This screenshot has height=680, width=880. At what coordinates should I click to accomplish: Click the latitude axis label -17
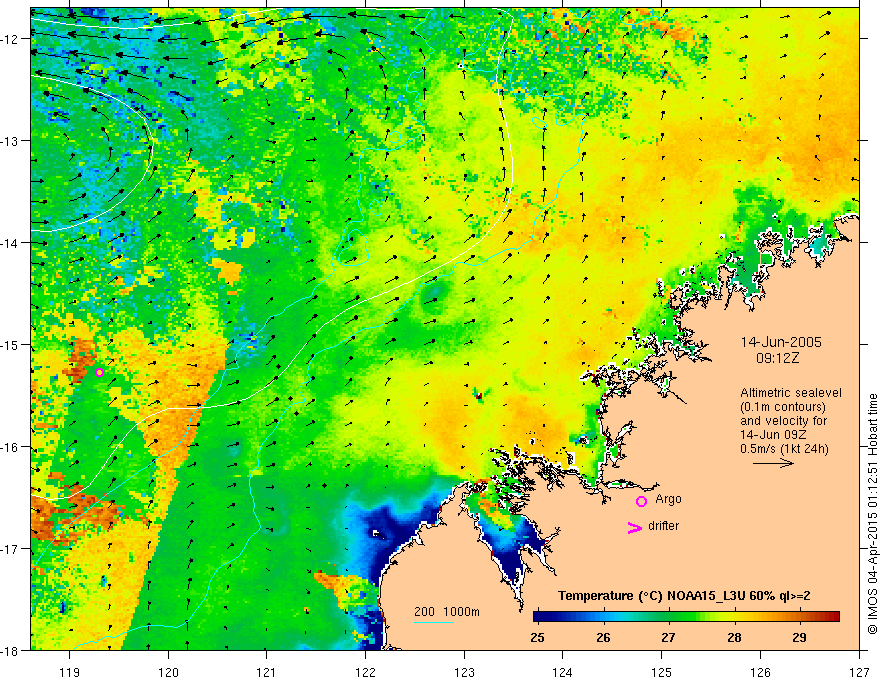point(10,549)
